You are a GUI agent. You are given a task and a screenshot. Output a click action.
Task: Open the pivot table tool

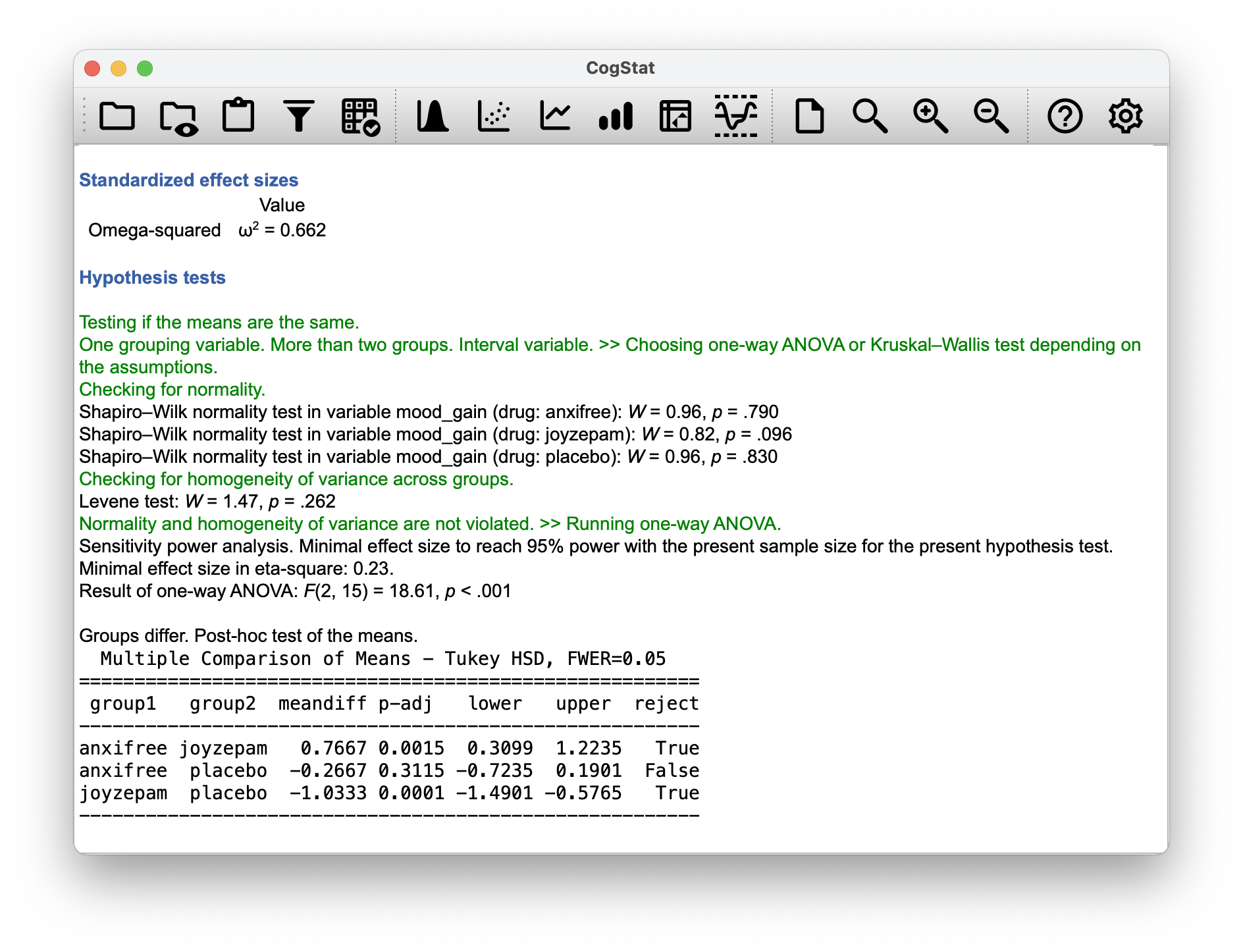point(675,116)
